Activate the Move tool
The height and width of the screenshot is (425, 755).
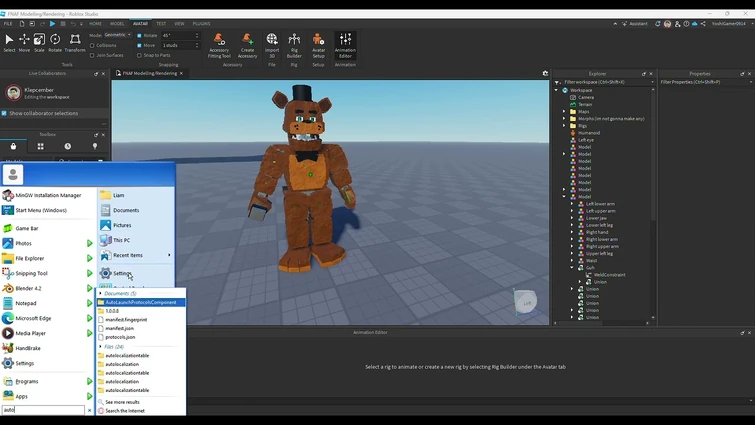coord(24,42)
